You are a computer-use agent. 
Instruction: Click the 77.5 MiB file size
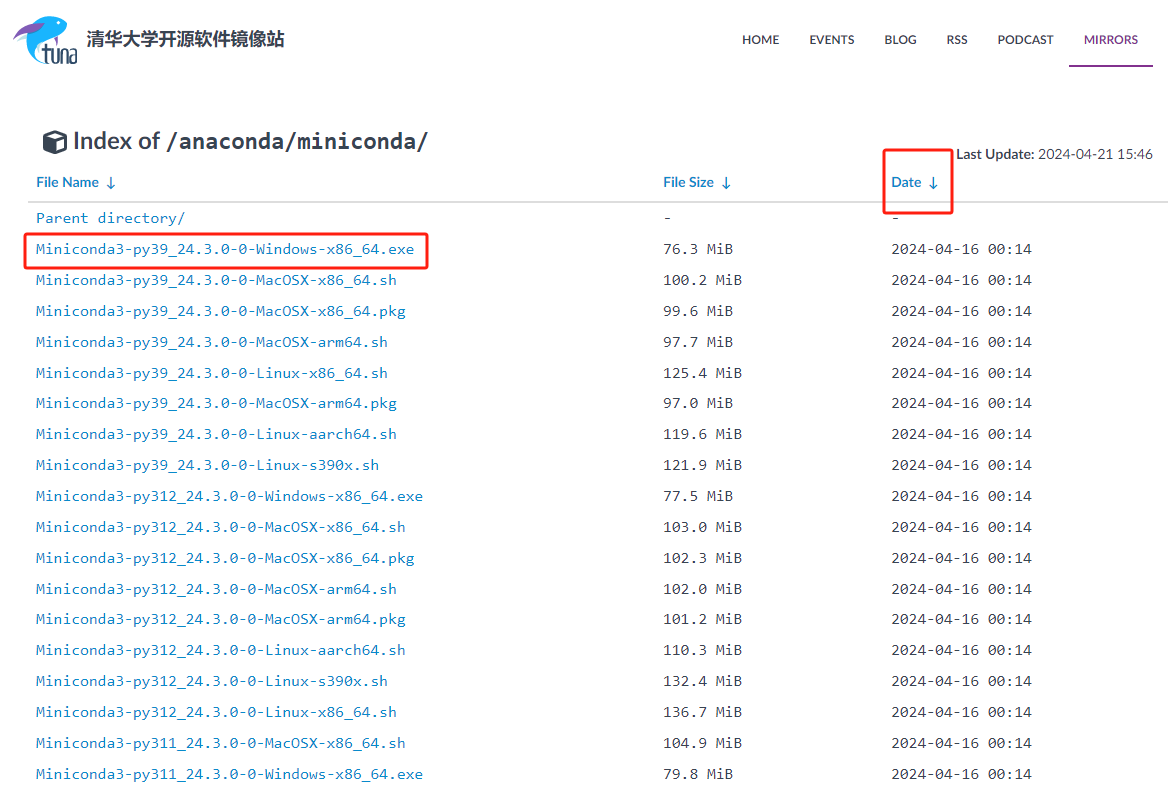[x=698, y=496]
